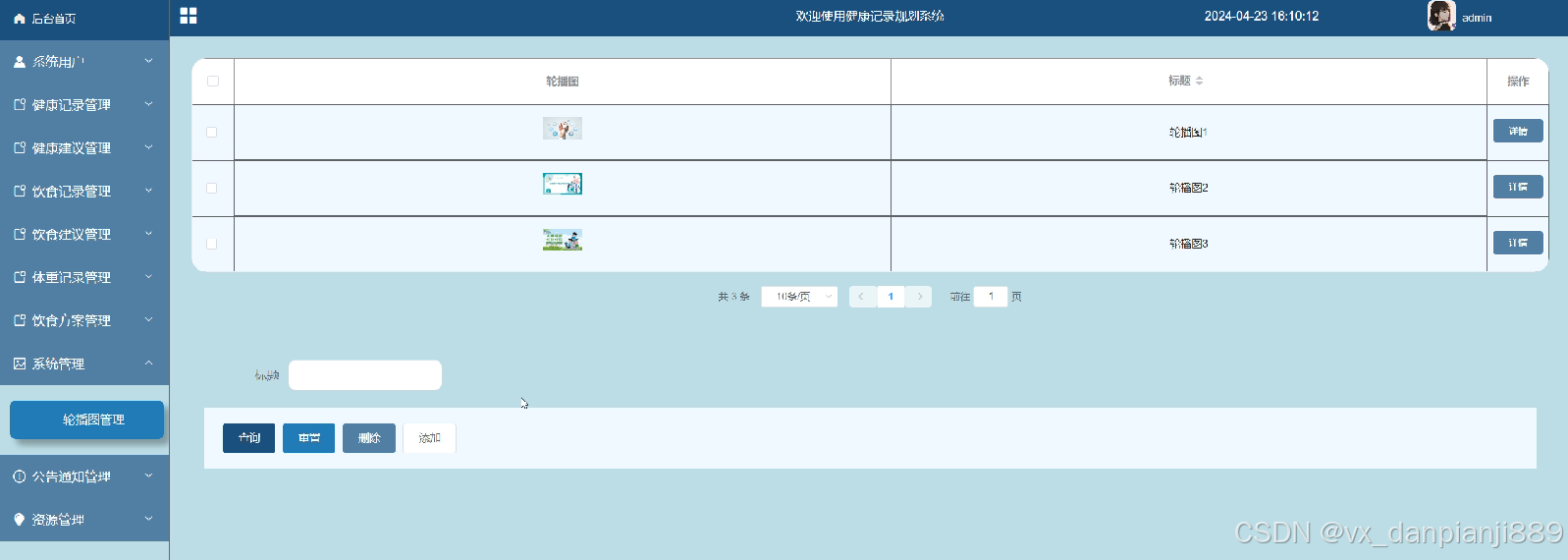Open the 后台首页 menu item
The height and width of the screenshot is (560, 1568).
point(84,19)
